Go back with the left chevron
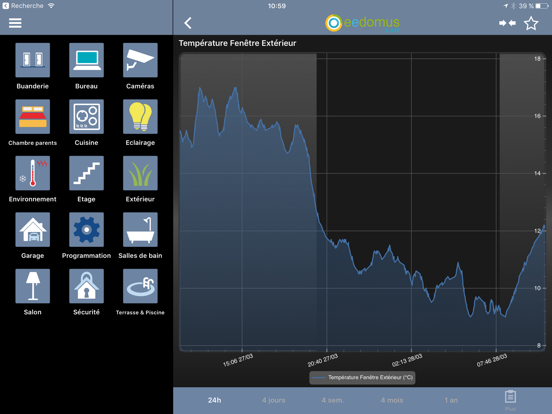This screenshot has height=414, width=552. click(x=188, y=23)
